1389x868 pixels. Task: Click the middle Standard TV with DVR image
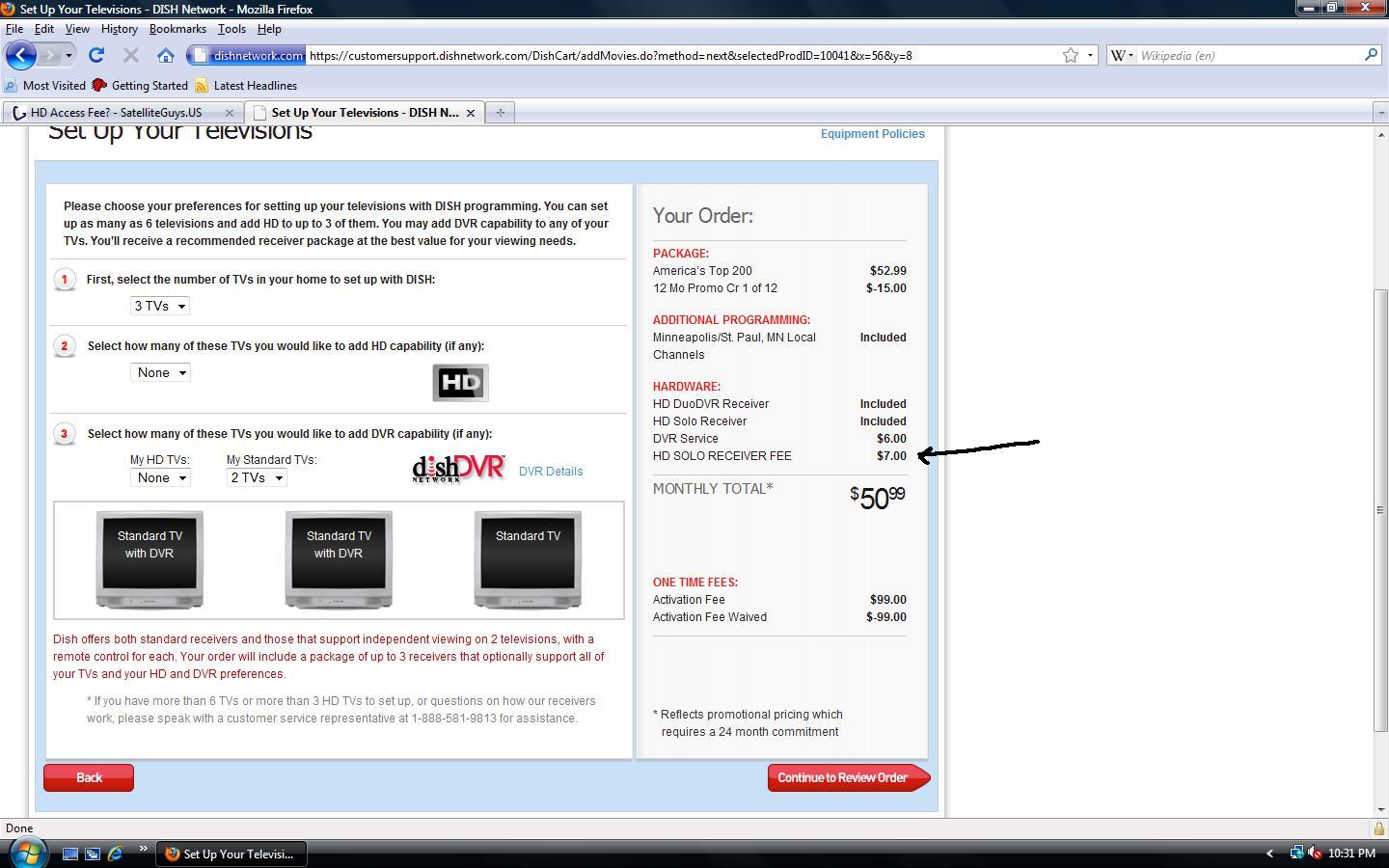point(339,560)
